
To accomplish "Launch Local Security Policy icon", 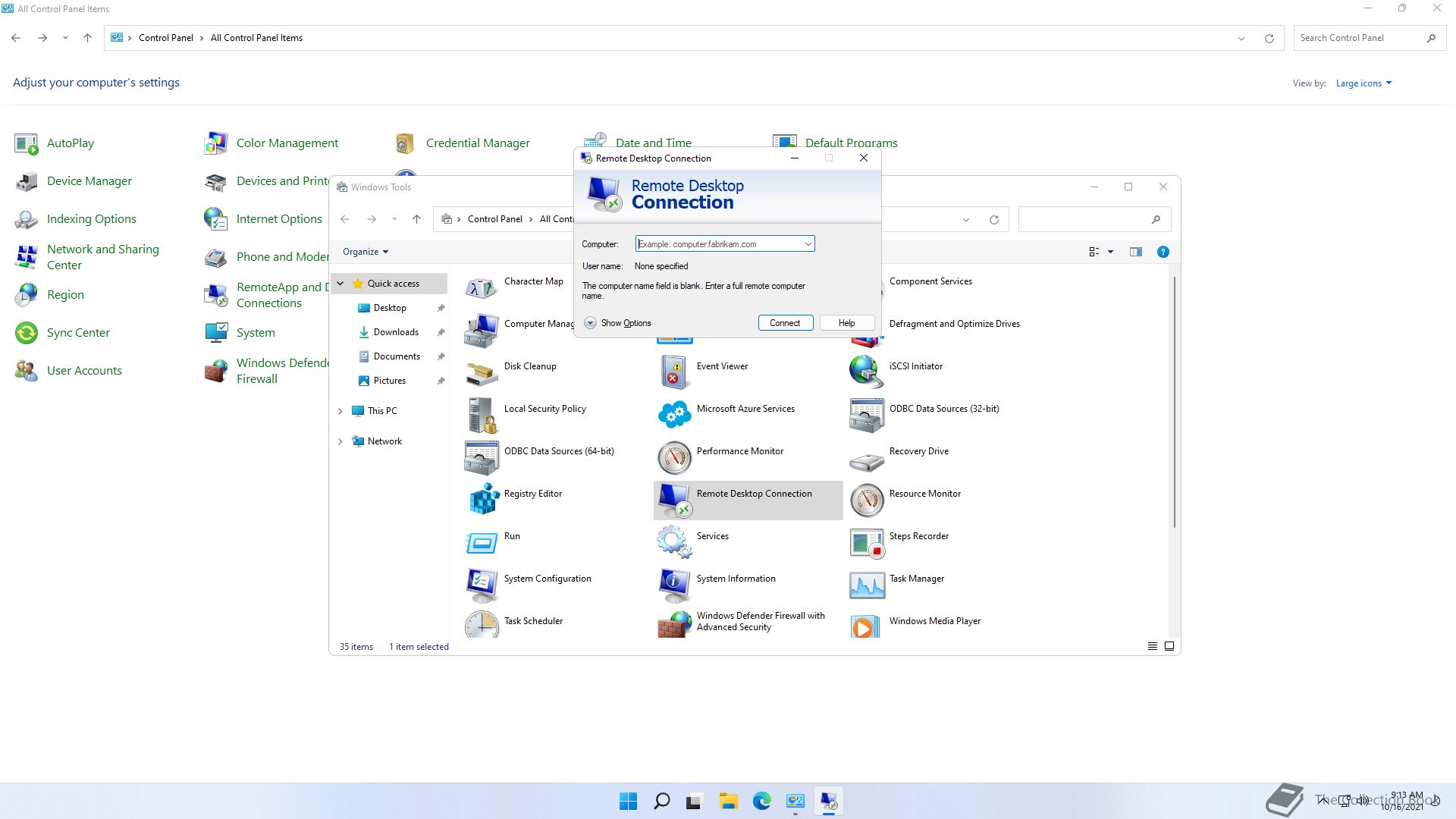I will (482, 415).
